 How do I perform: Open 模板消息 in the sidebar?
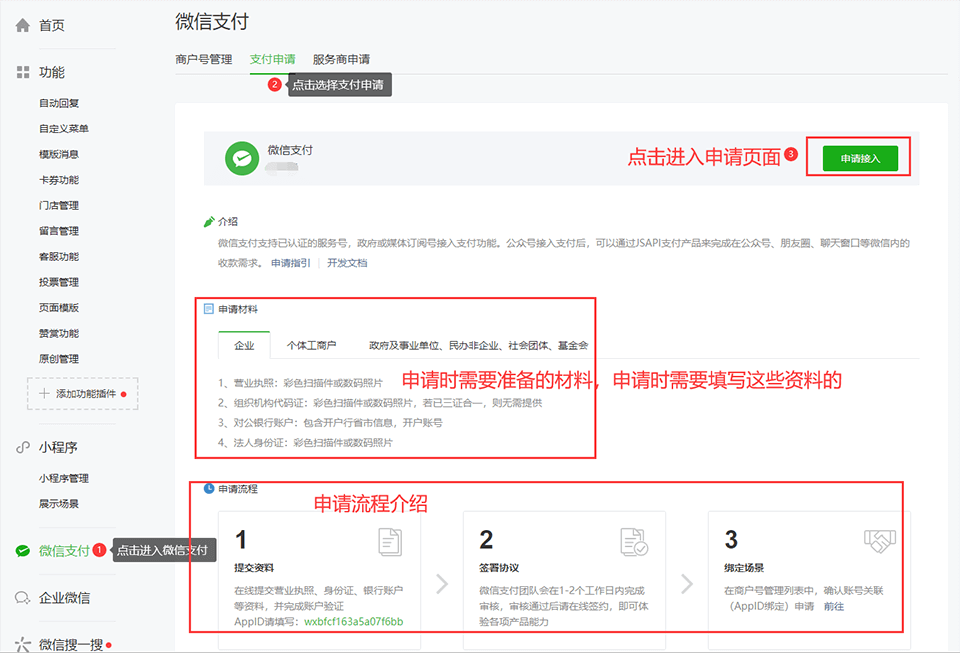59,154
